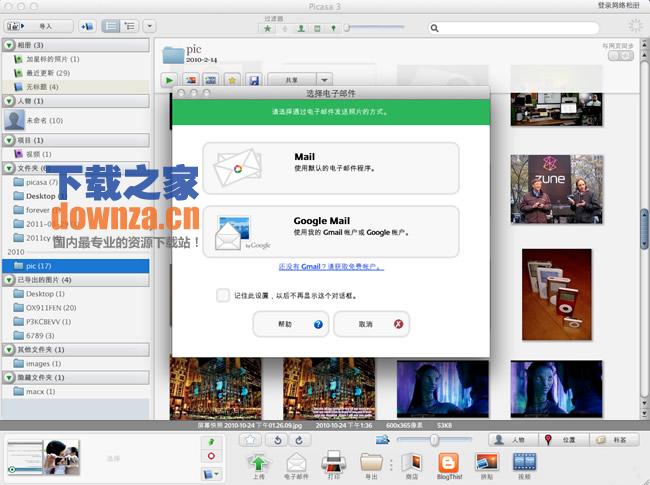
Task: Click the 共享 share button
Action: 292,80
